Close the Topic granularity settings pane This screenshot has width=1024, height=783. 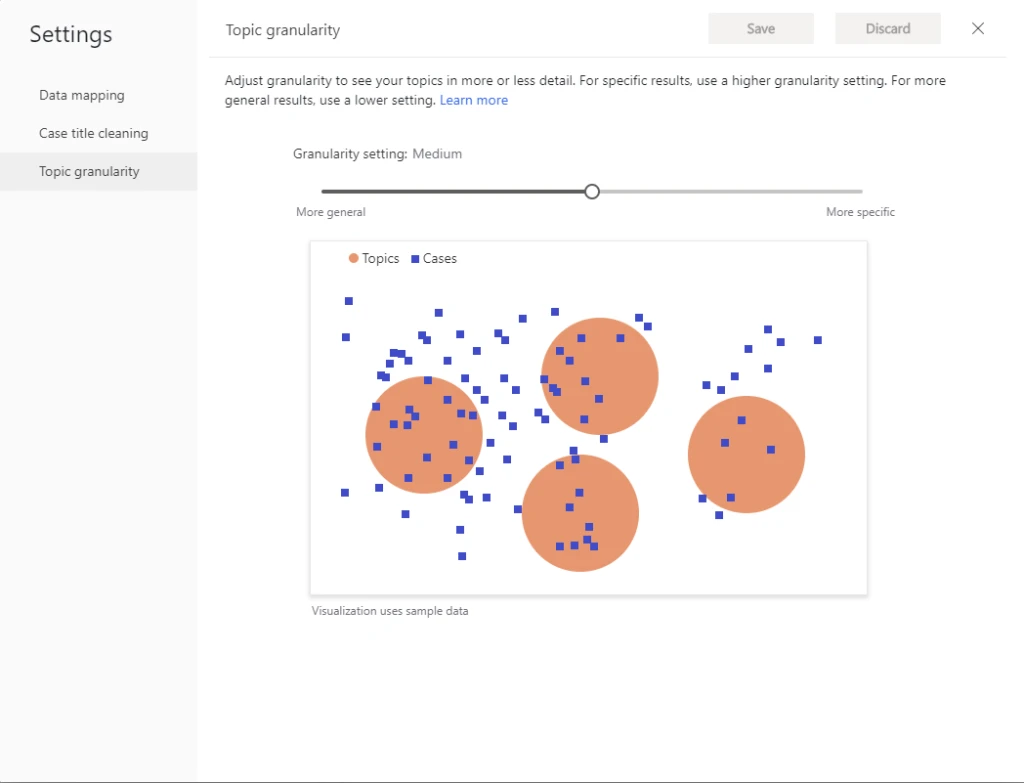pos(977,28)
